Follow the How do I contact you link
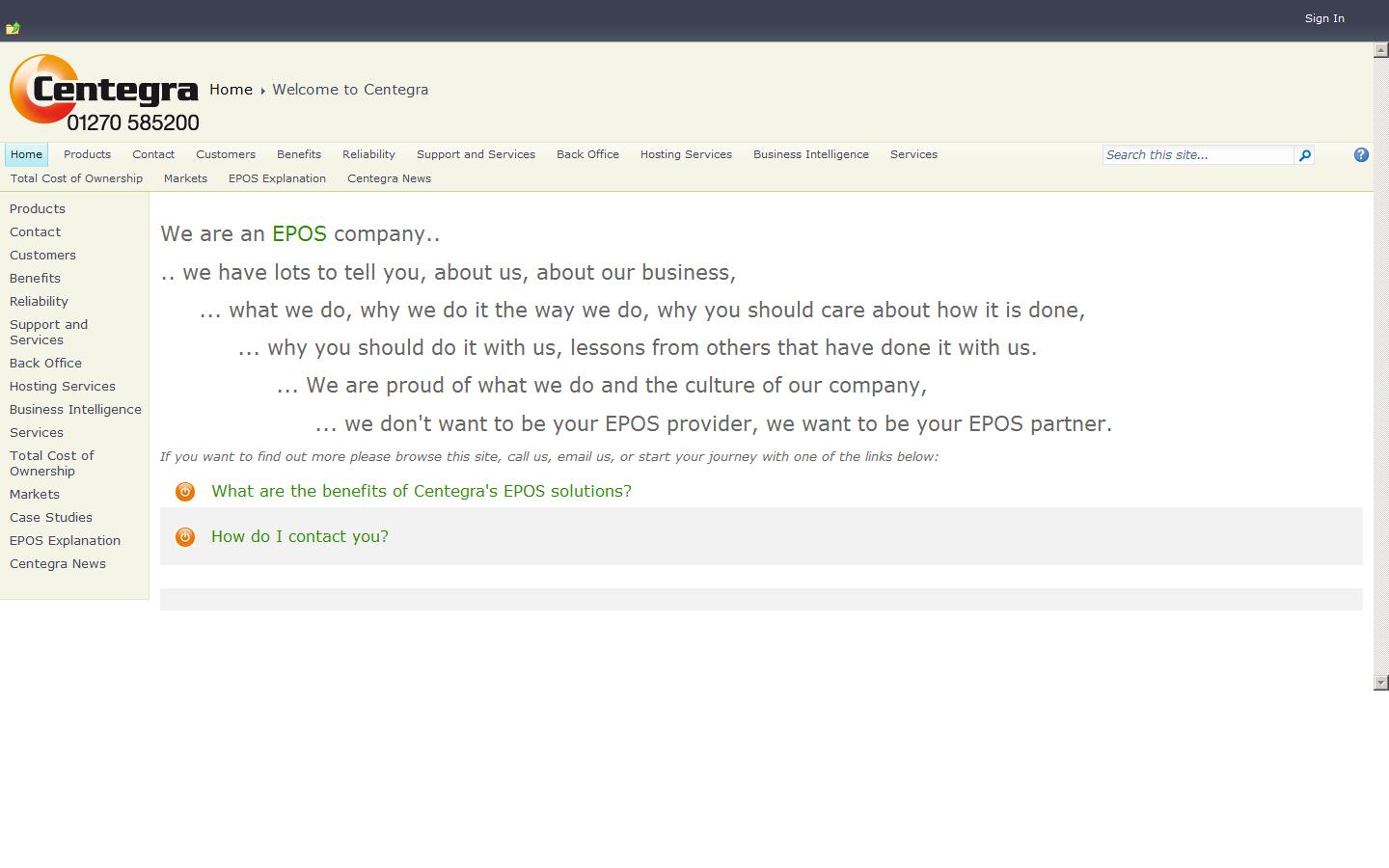 point(300,536)
